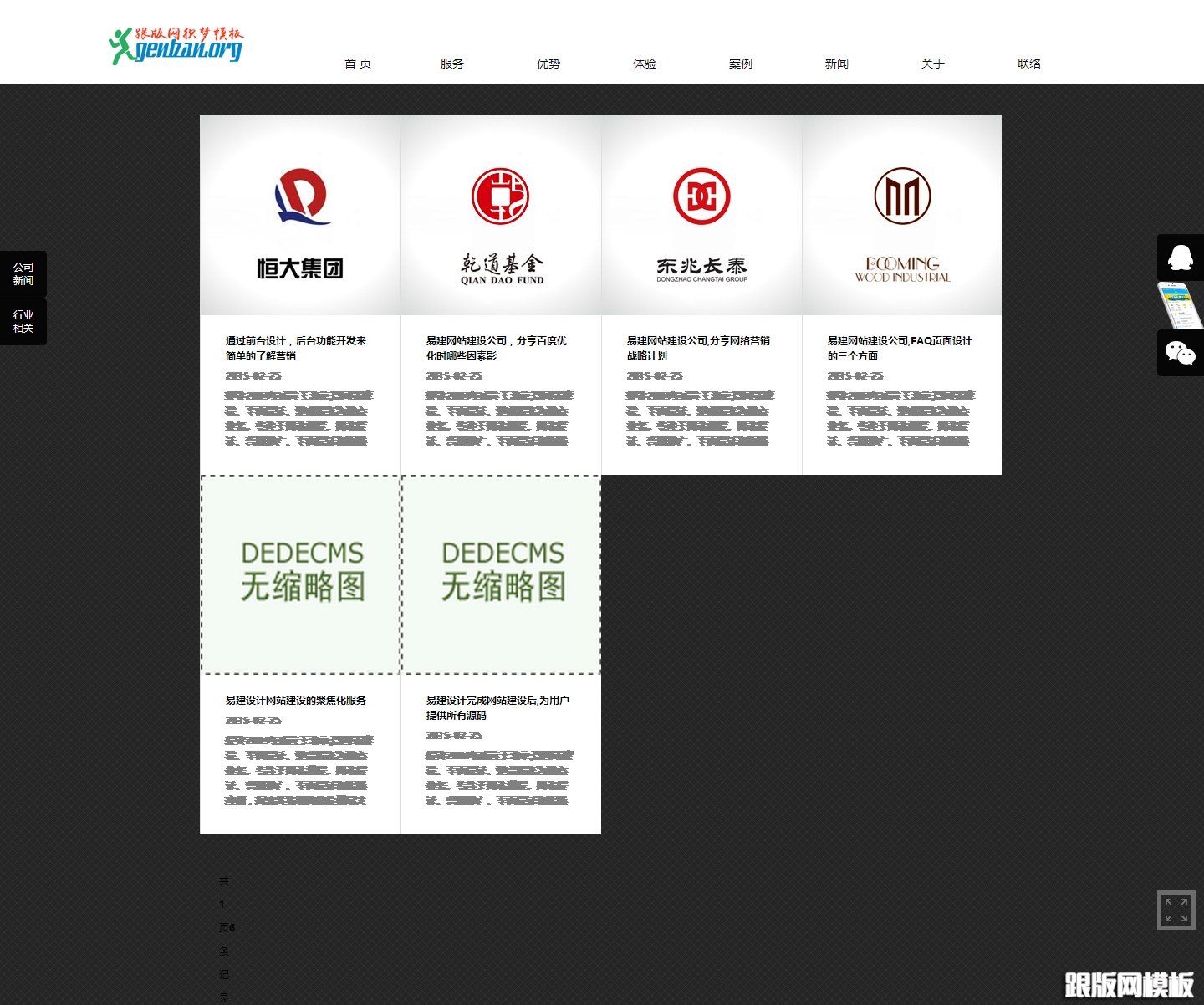
Task: Select 公司新闻 in the left sidebar
Action: pyautogui.click(x=23, y=273)
